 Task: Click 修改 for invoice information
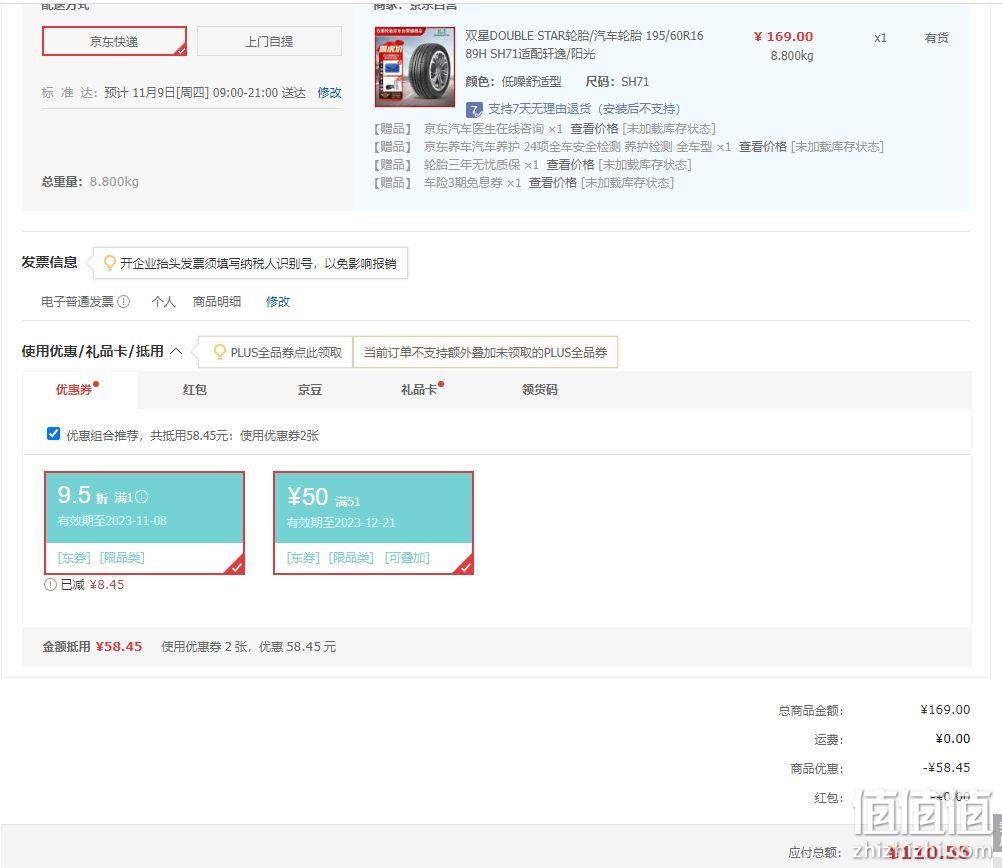(278, 301)
